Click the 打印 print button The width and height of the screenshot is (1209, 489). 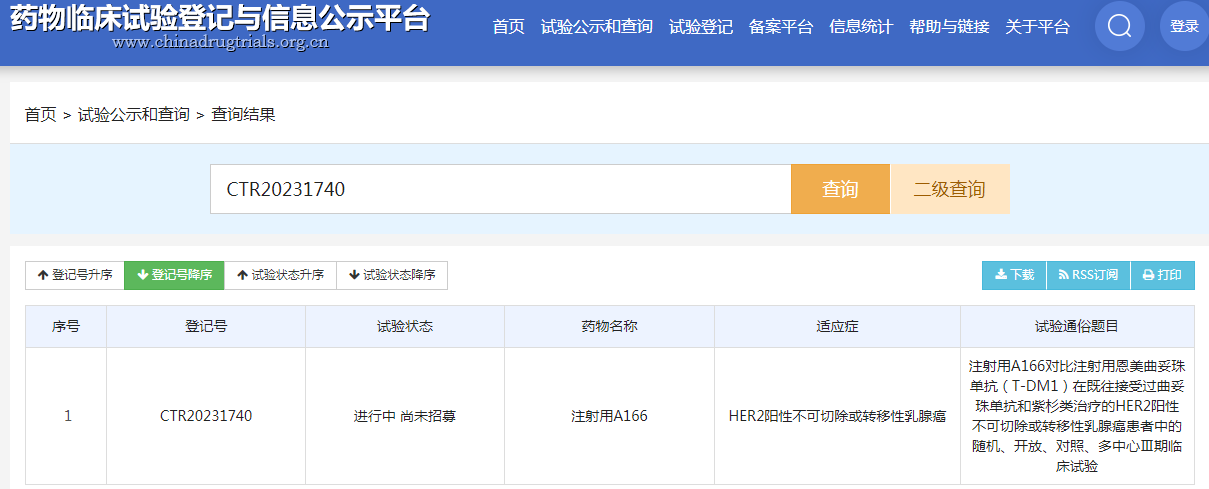pos(1163,276)
